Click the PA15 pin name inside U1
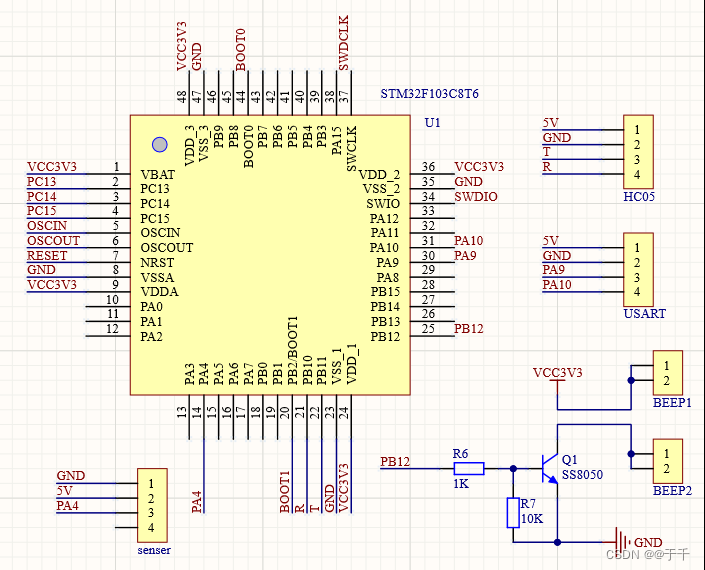The width and height of the screenshot is (705, 570). click(336, 141)
